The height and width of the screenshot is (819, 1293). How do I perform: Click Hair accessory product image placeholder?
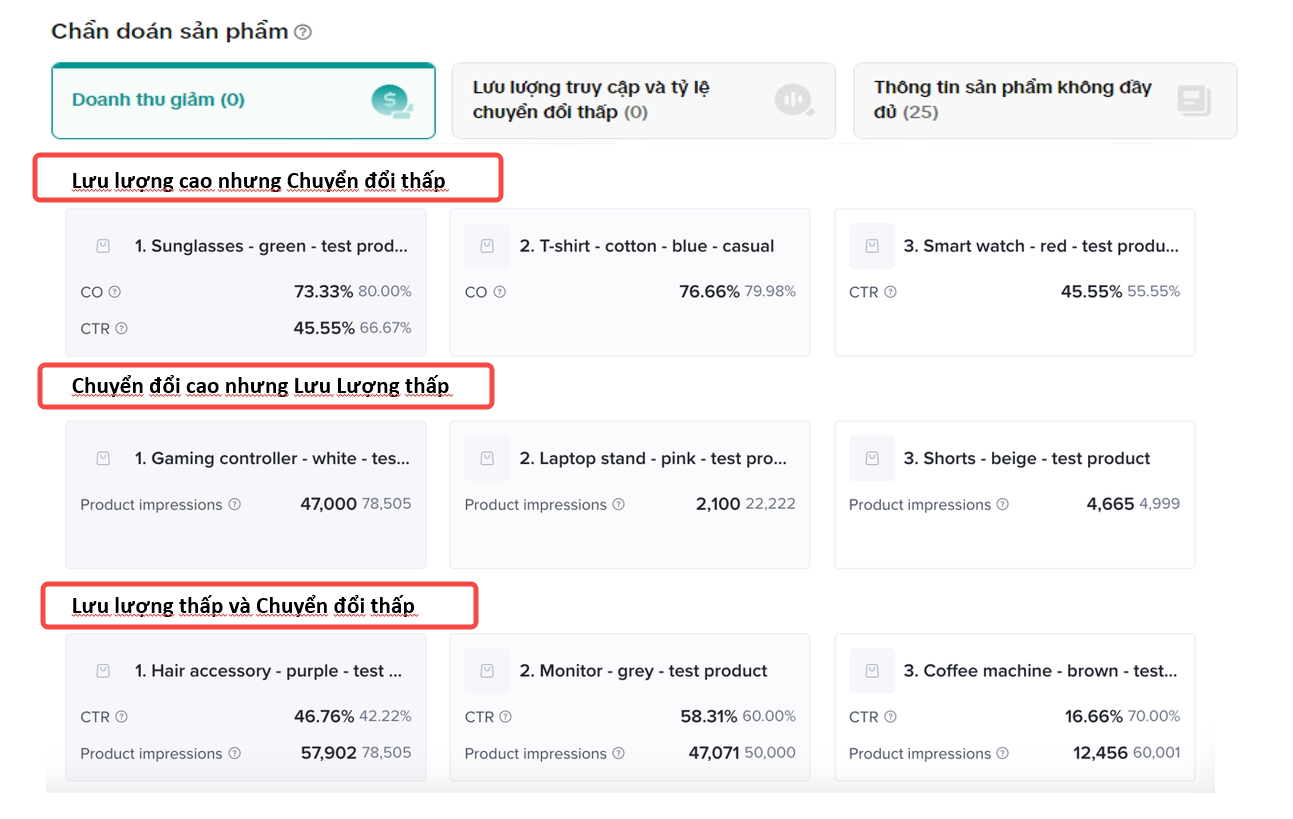(103, 671)
